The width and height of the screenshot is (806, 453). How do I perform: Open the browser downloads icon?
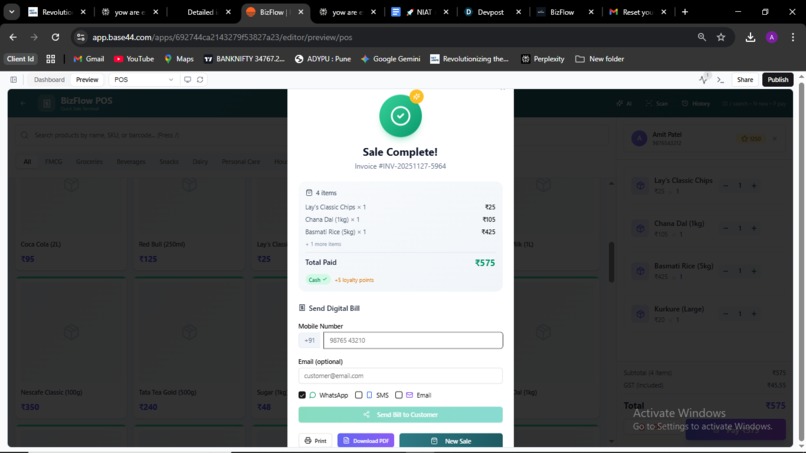(750, 37)
